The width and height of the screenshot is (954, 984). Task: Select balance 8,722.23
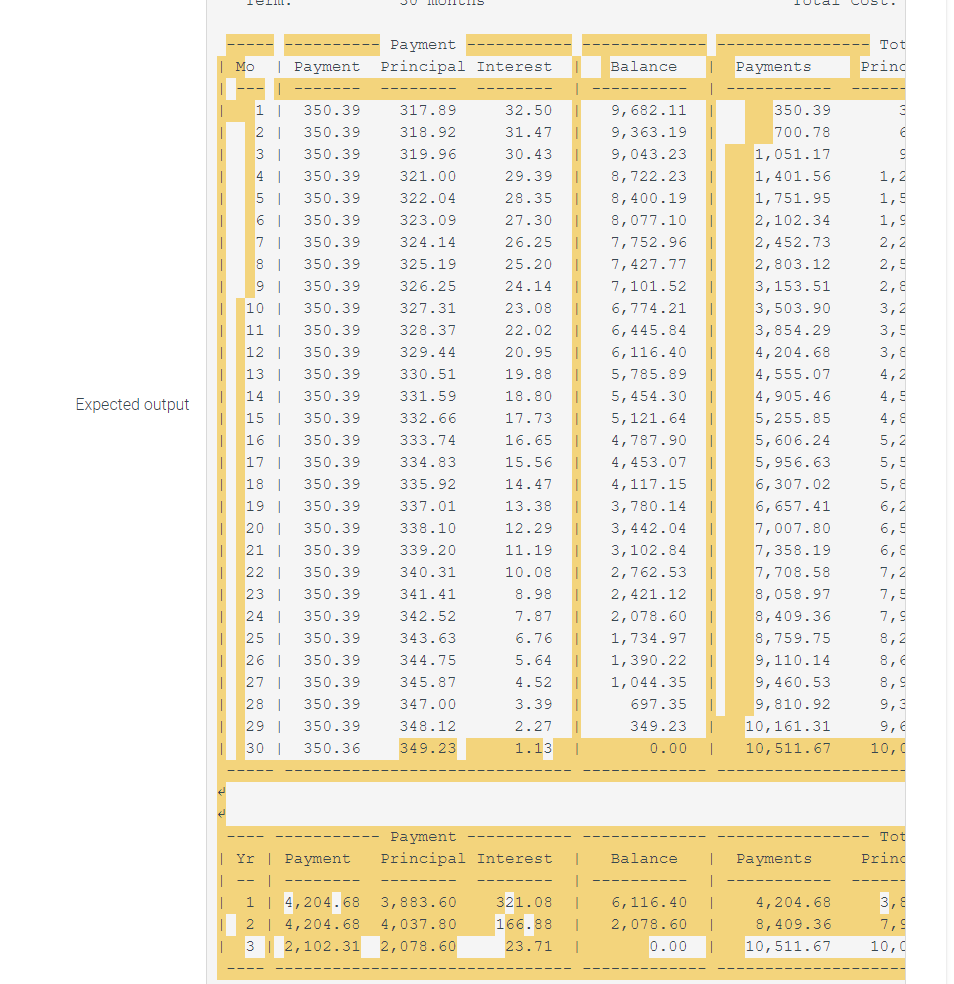pos(648,176)
